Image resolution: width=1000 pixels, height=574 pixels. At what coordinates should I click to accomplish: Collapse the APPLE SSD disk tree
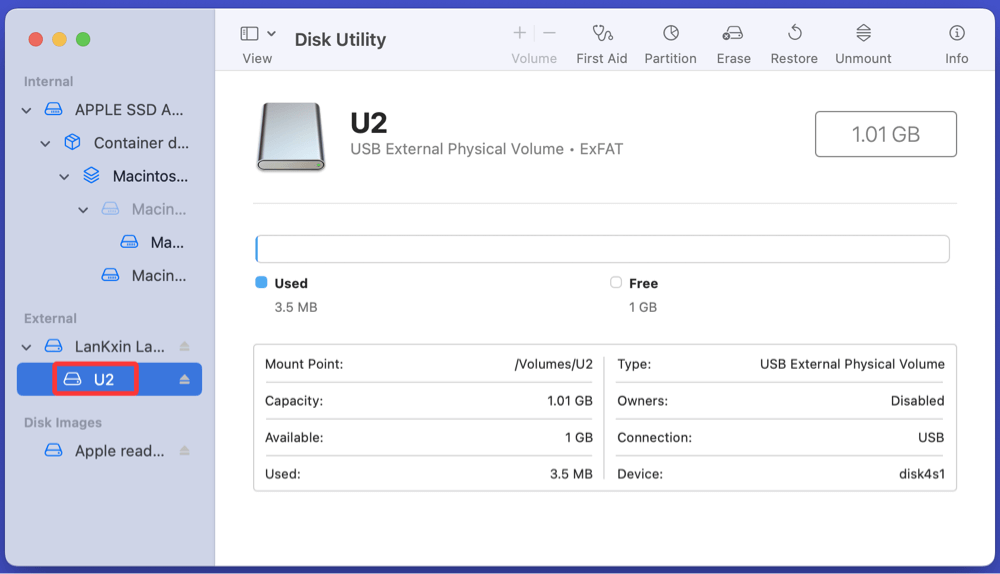pos(27,111)
